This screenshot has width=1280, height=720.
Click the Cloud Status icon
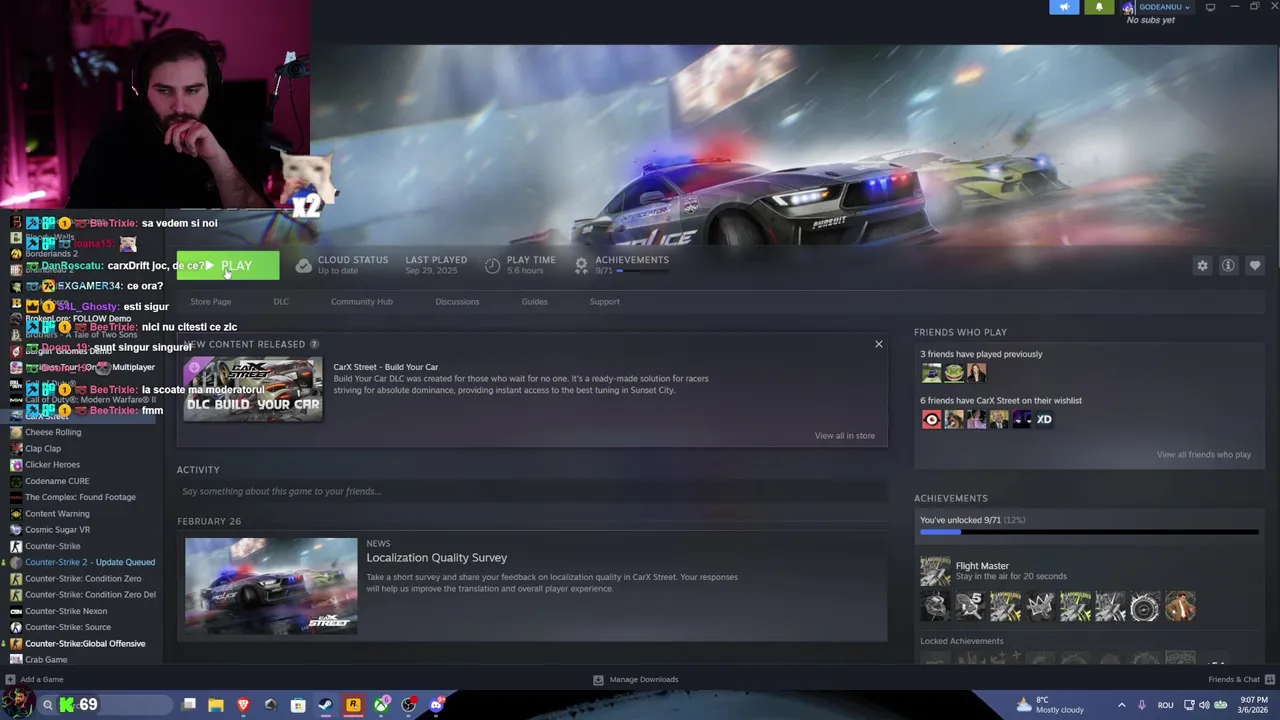[303, 265]
